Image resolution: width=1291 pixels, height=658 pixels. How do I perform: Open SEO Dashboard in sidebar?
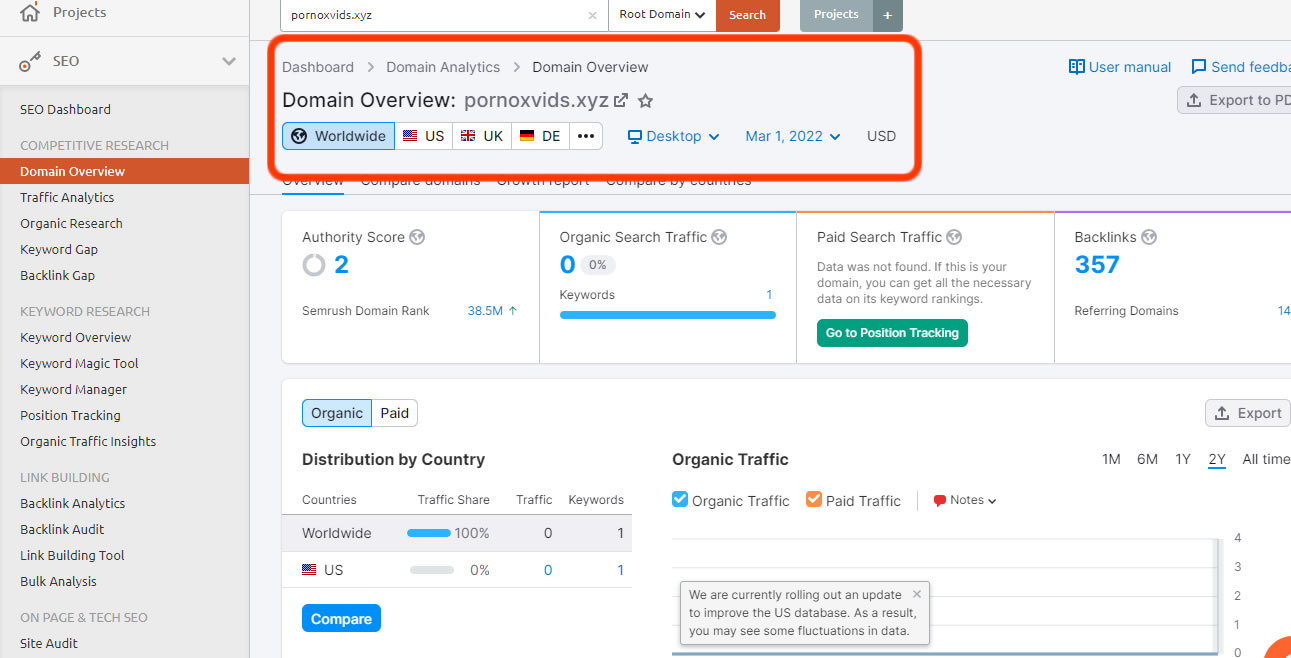tap(65, 109)
